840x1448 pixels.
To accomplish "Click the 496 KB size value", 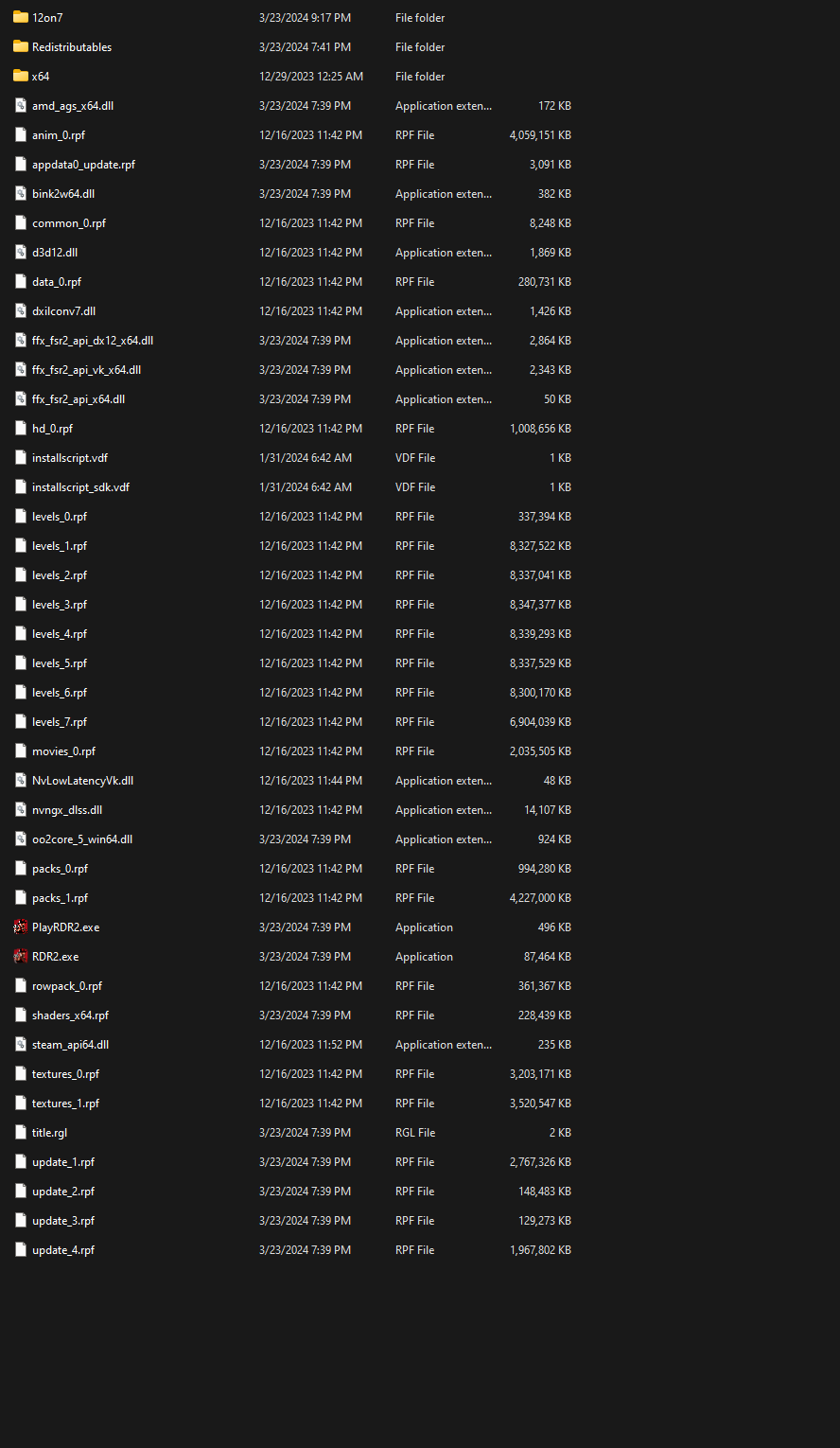I will [554, 927].
